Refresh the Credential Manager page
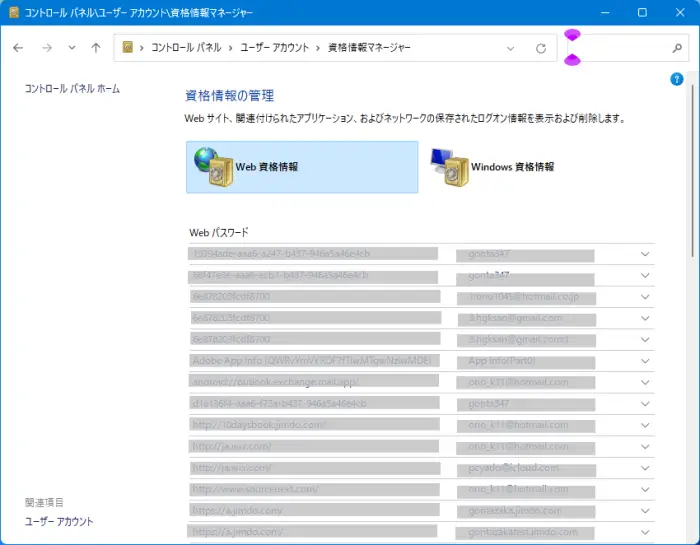 541,48
